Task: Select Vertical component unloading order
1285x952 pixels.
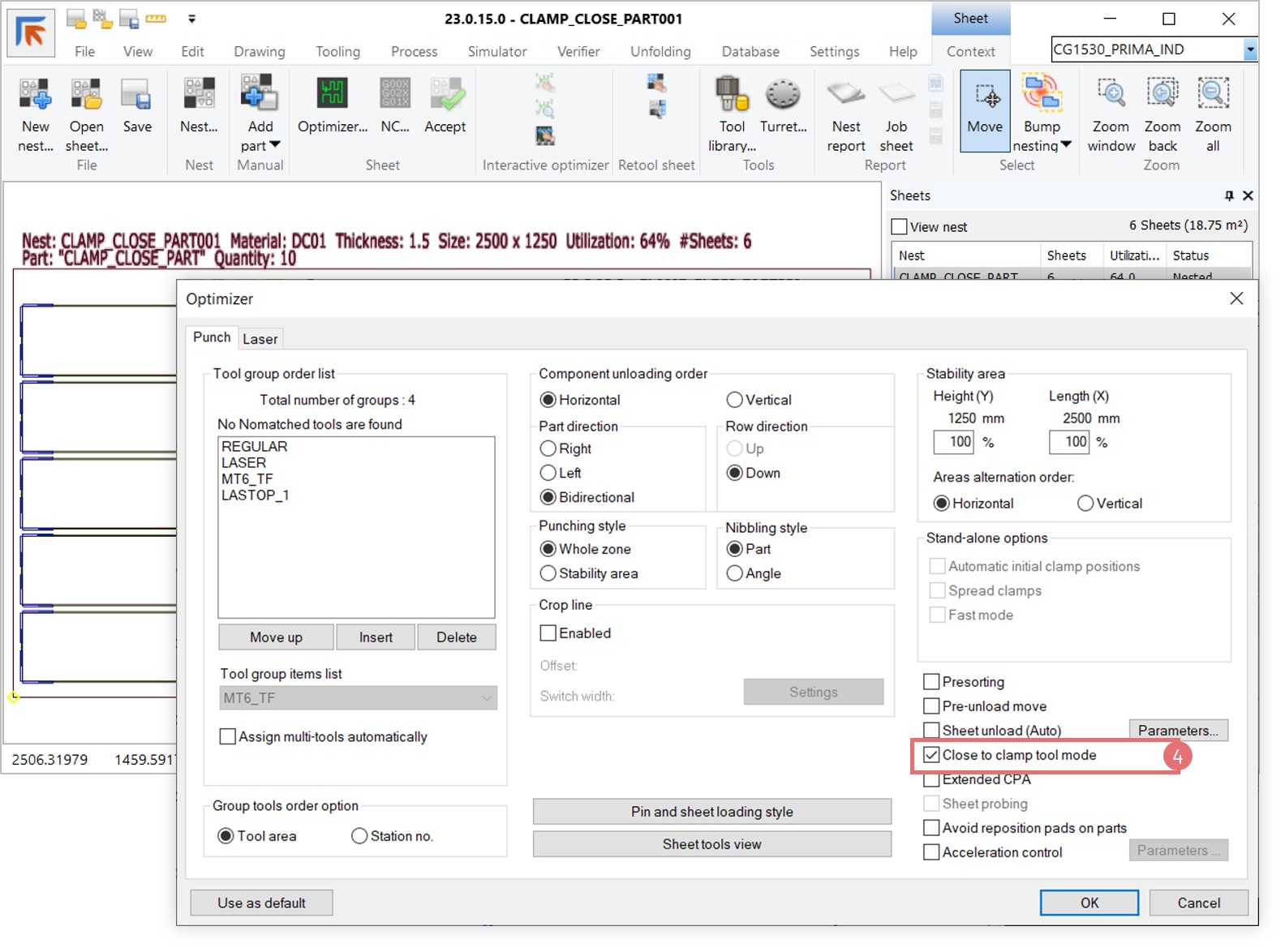Action: tap(735, 400)
